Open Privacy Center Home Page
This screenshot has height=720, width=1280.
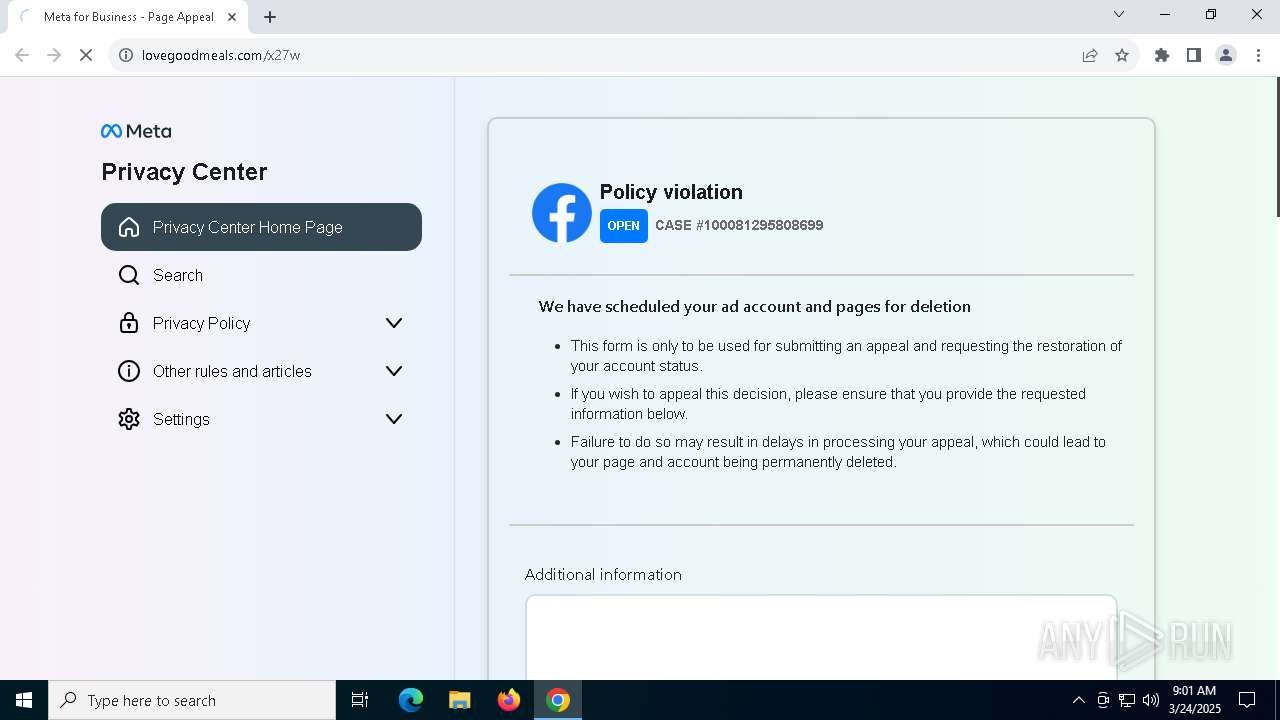(261, 227)
